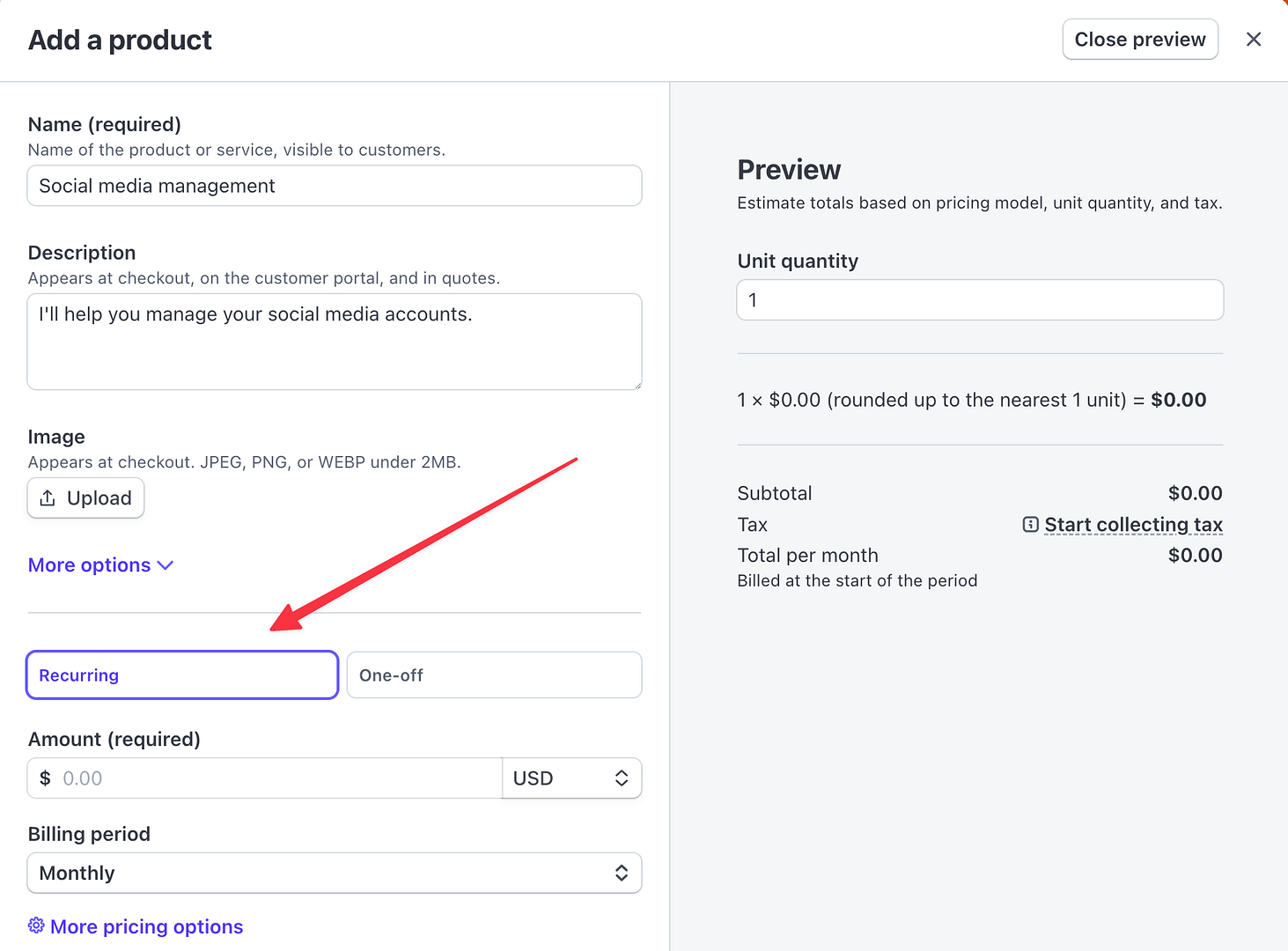Screen dimensions: 1288x951
Task: Click the info icon next to Start collecting tax
Action: click(x=1030, y=524)
